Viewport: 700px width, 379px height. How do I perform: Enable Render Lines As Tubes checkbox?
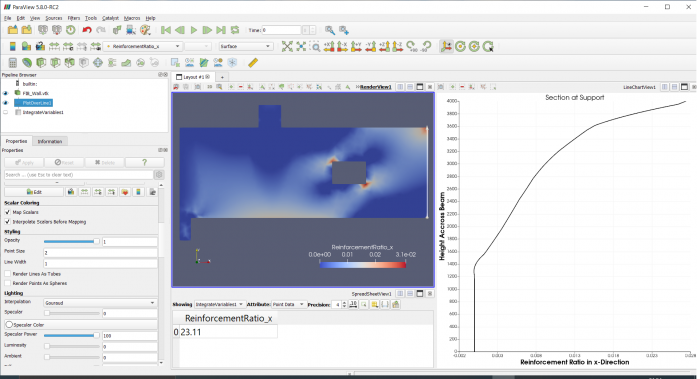7,274
